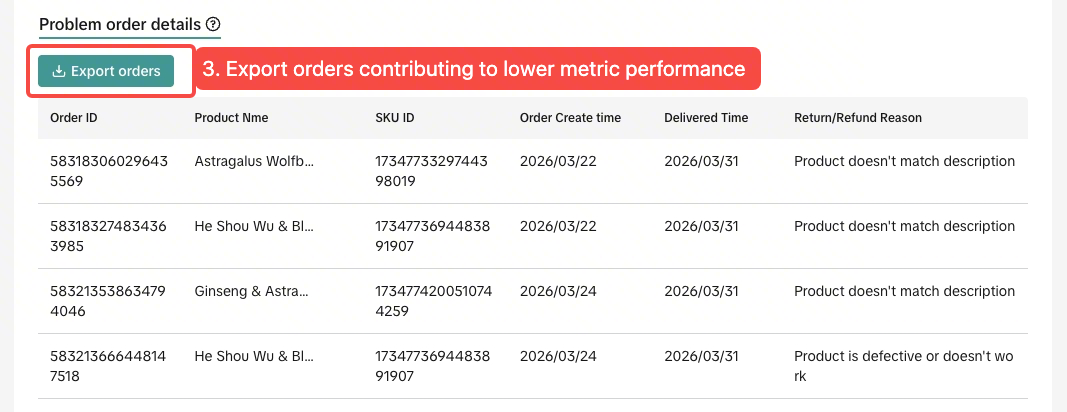Click the 2026/03/22 create date in first row

tap(558, 161)
